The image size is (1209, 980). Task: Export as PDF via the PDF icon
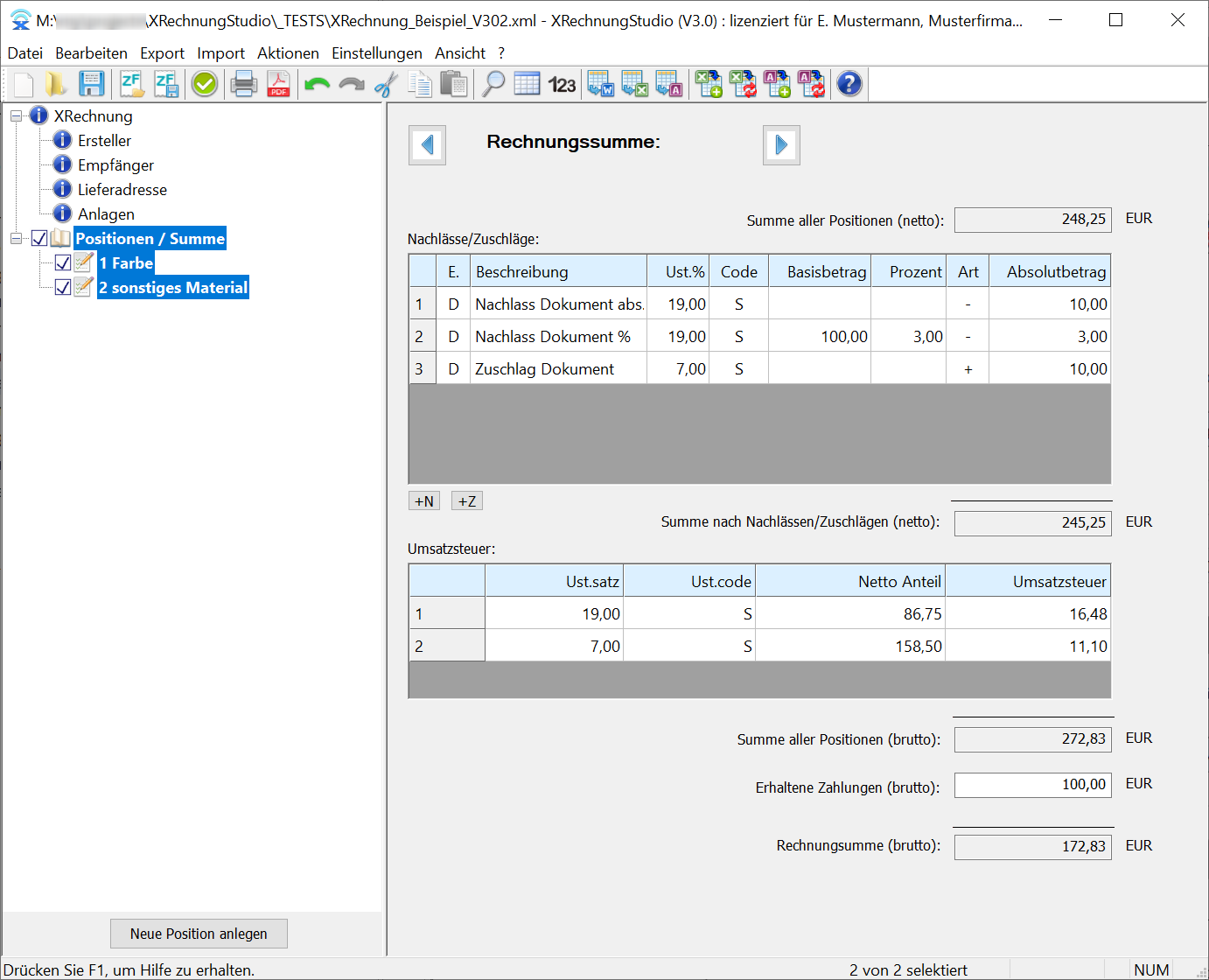[x=278, y=84]
